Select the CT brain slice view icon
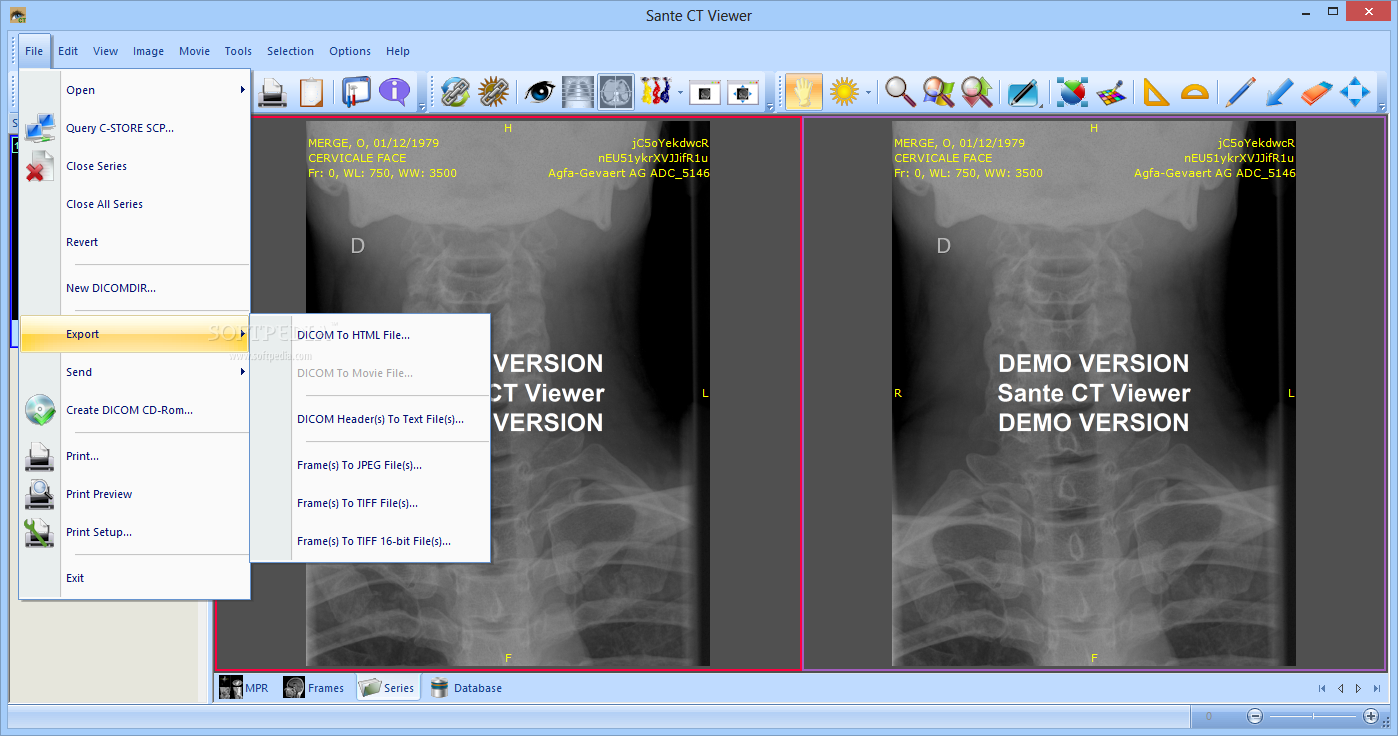The height and width of the screenshot is (736, 1398). click(x=616, y=92)
